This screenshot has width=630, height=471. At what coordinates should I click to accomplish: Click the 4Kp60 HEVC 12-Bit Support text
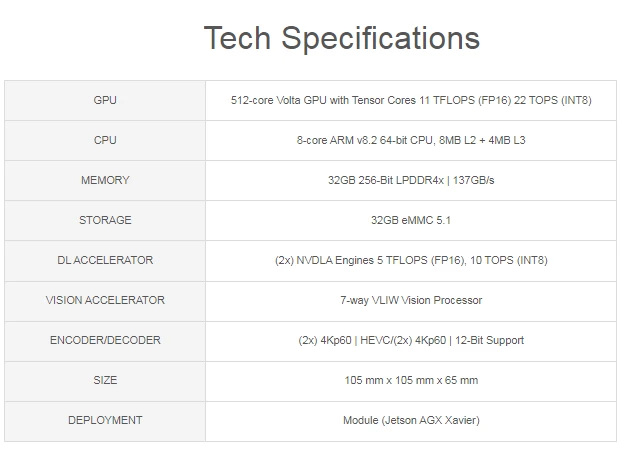pyautogui.click(x=411, y=340)
